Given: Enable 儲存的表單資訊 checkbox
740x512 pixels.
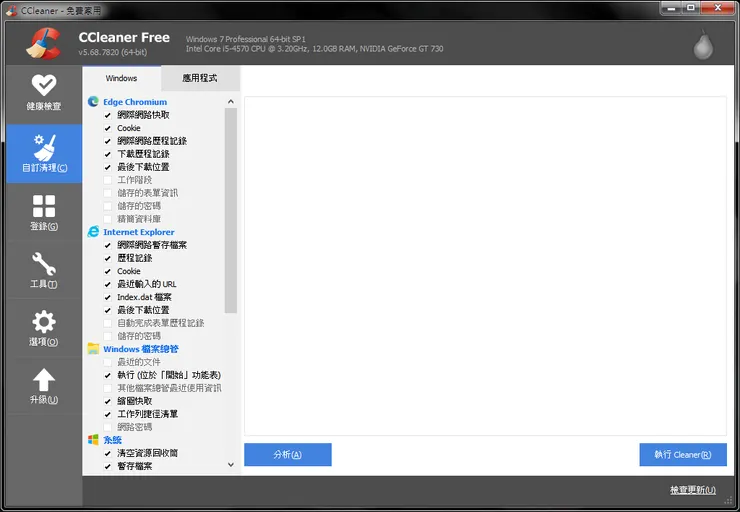Looking at the screenshot, I should pyautogui.click(x=108, y=193).
